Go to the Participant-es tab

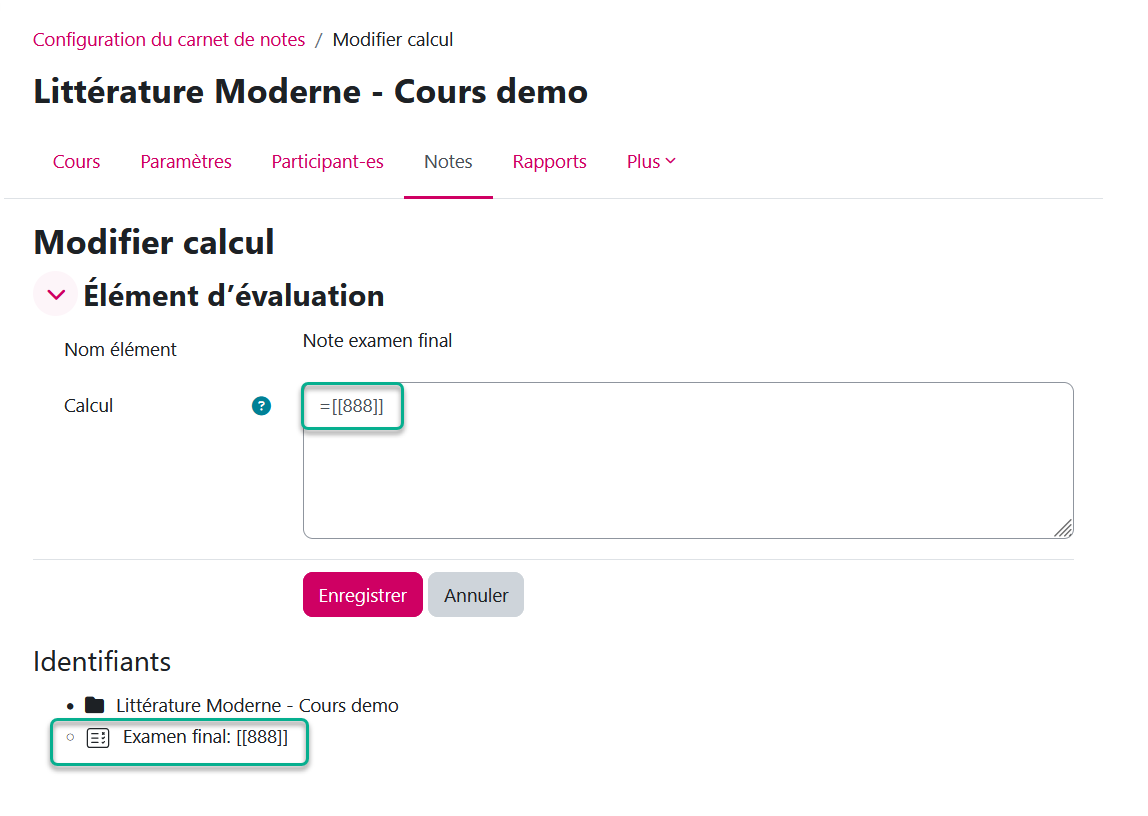point(328,162)
